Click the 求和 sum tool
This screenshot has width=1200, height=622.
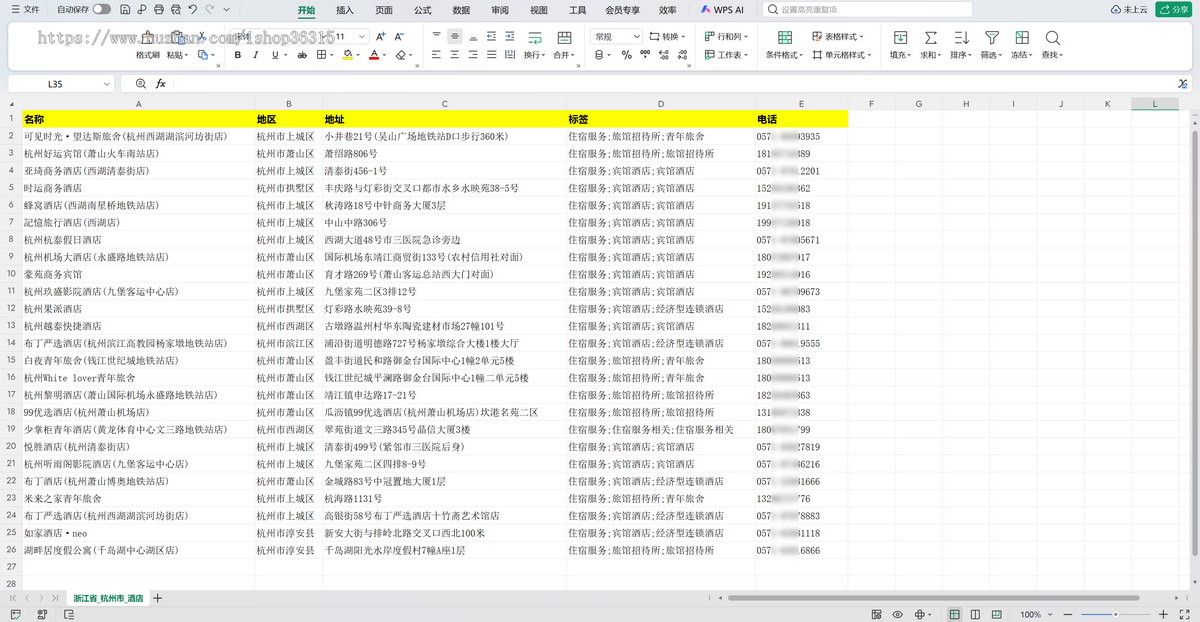(x=931, y=44)
